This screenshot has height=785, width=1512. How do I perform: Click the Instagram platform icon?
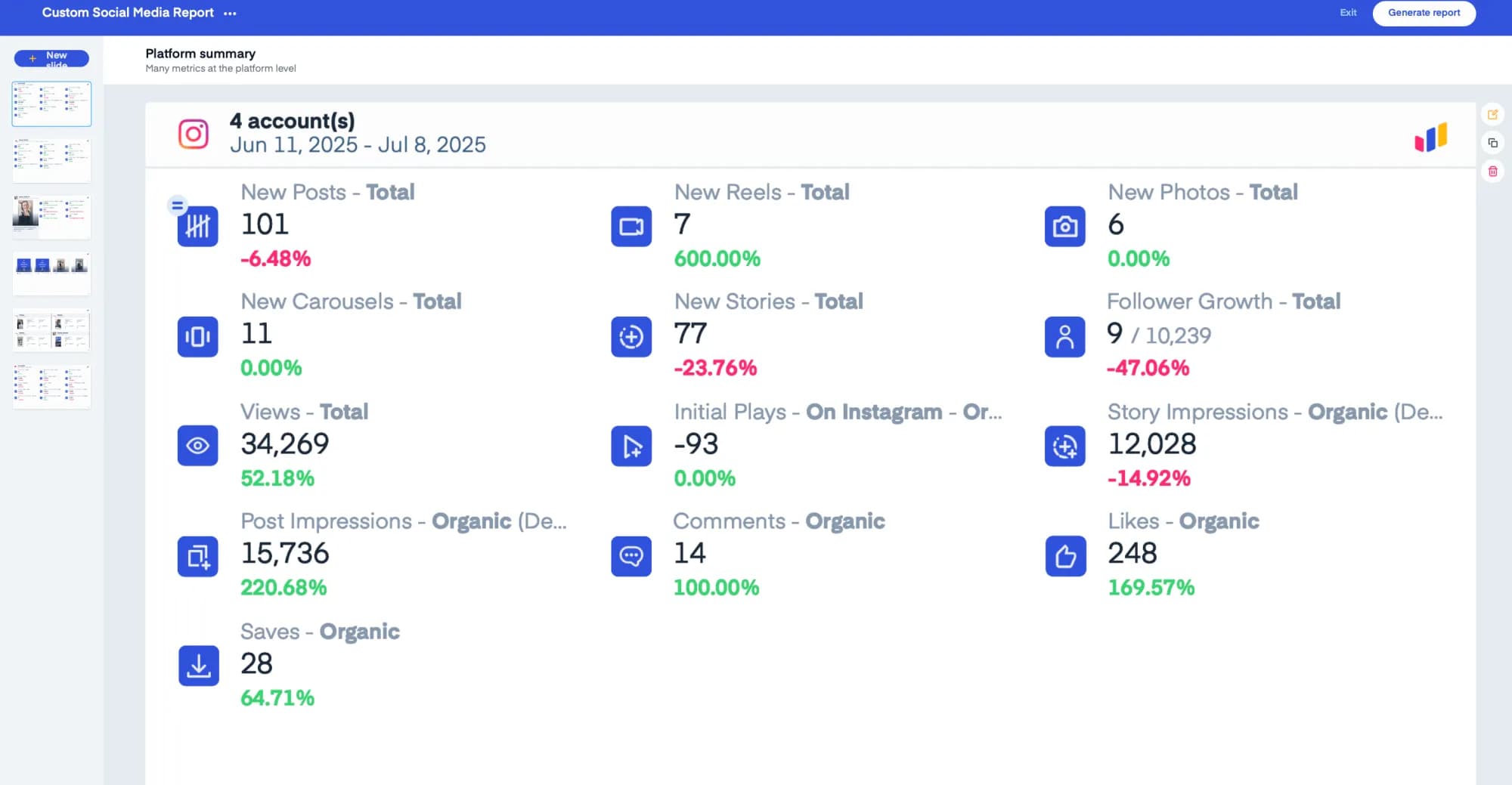[194, 134]
